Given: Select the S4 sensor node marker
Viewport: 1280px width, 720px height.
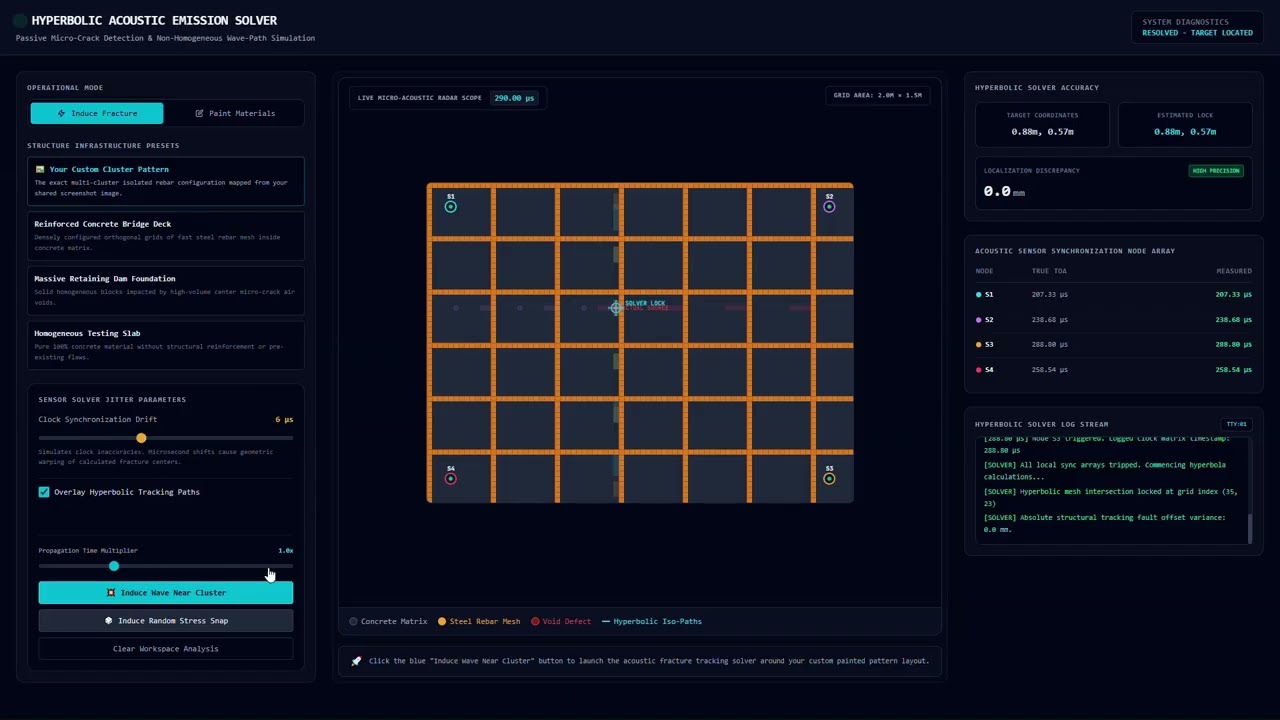Looking at the screenshot, I should pos(450,479).
